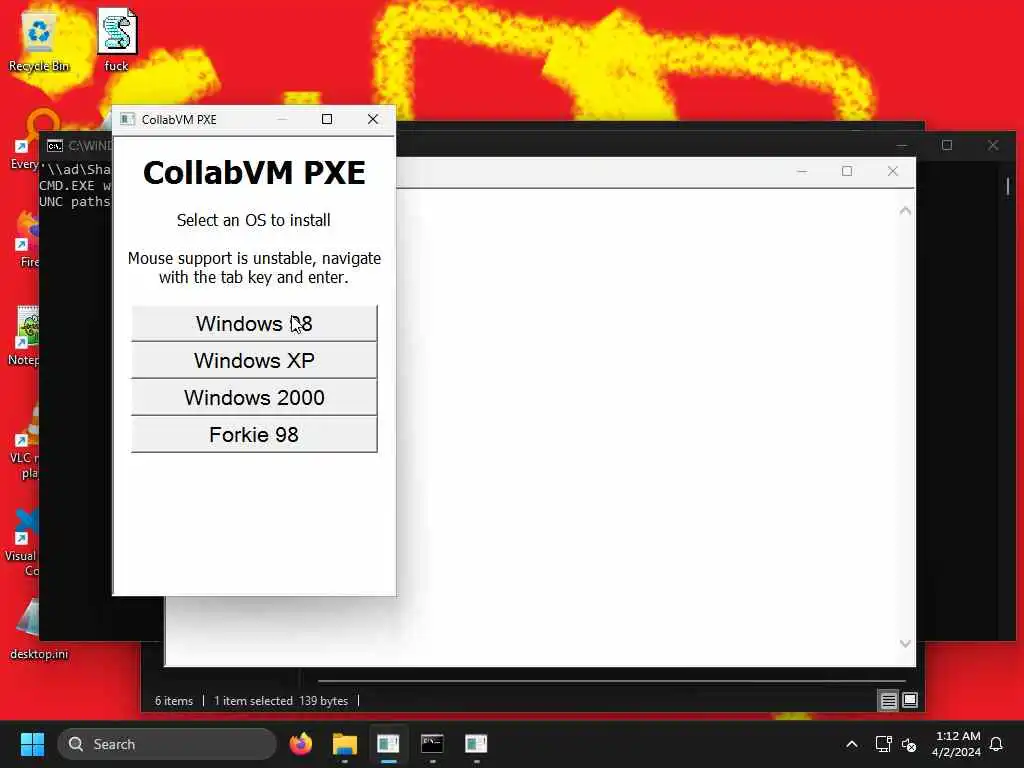Switch to the active CollabVM PXE taskbar icon
Image resolution: width=1024 pixels, height=768 pixels.
pyautogui.click(x=389, y=744)
